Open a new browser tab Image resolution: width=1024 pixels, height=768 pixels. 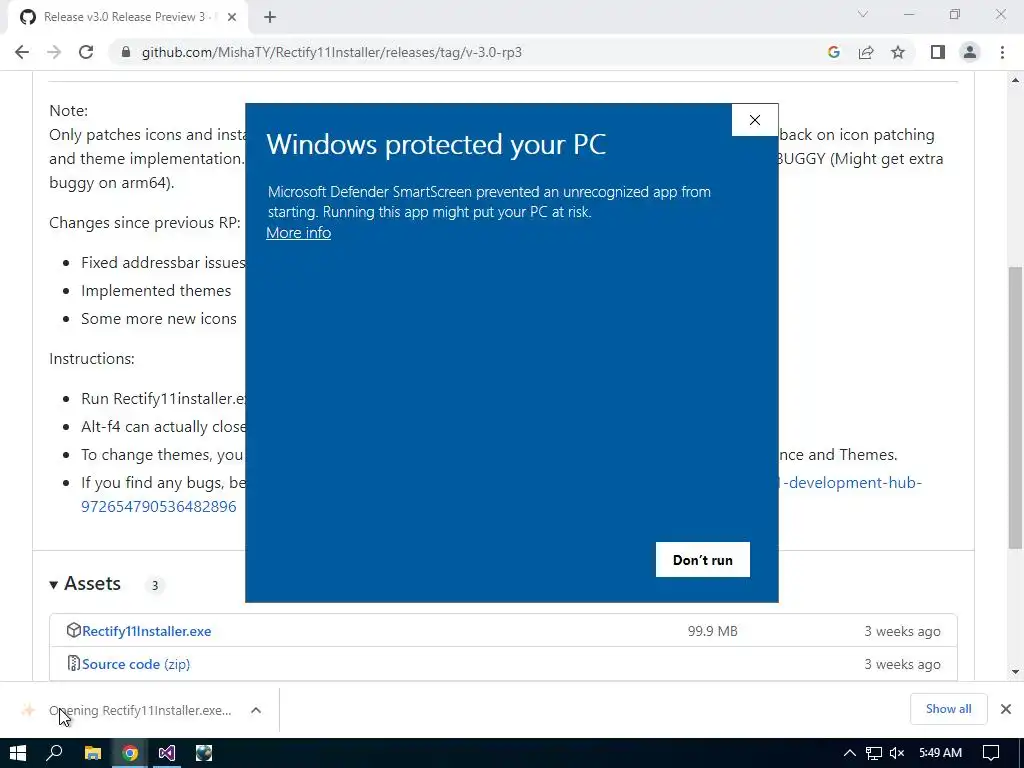coord(270,18)
